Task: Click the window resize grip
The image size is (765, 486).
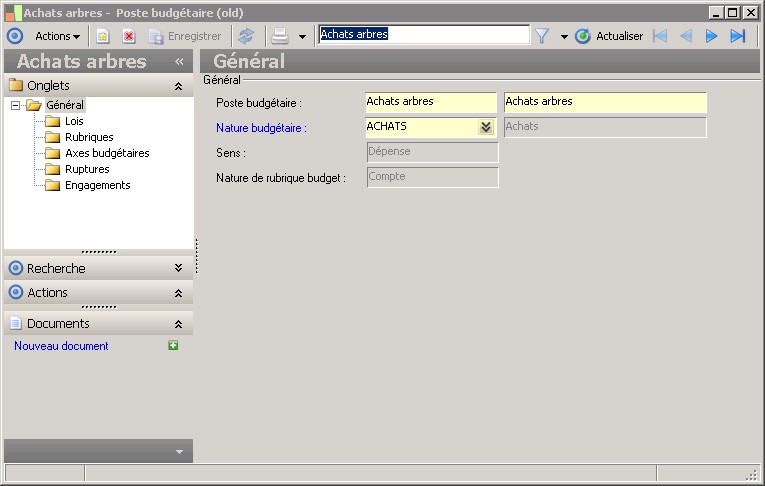Action: (753, 474)
